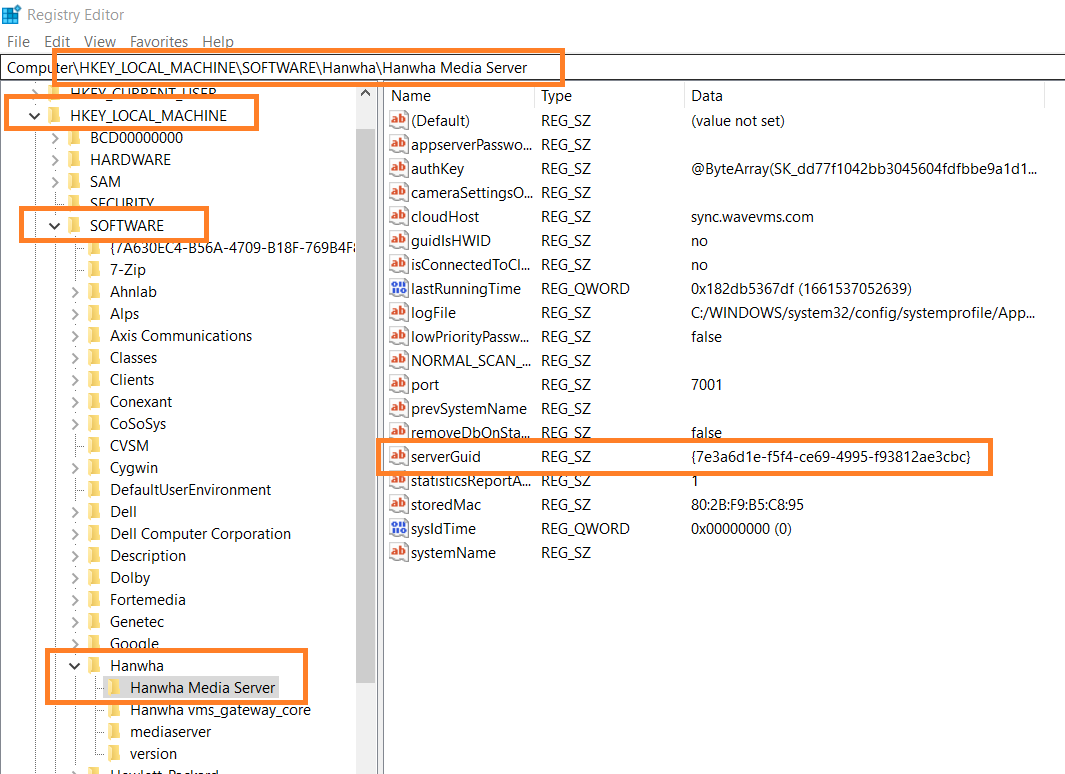Click the sysIdTime QWORD binary icon
Image resolution: width=1065 pixels, height=774 pixels.
tap(398, 528)
